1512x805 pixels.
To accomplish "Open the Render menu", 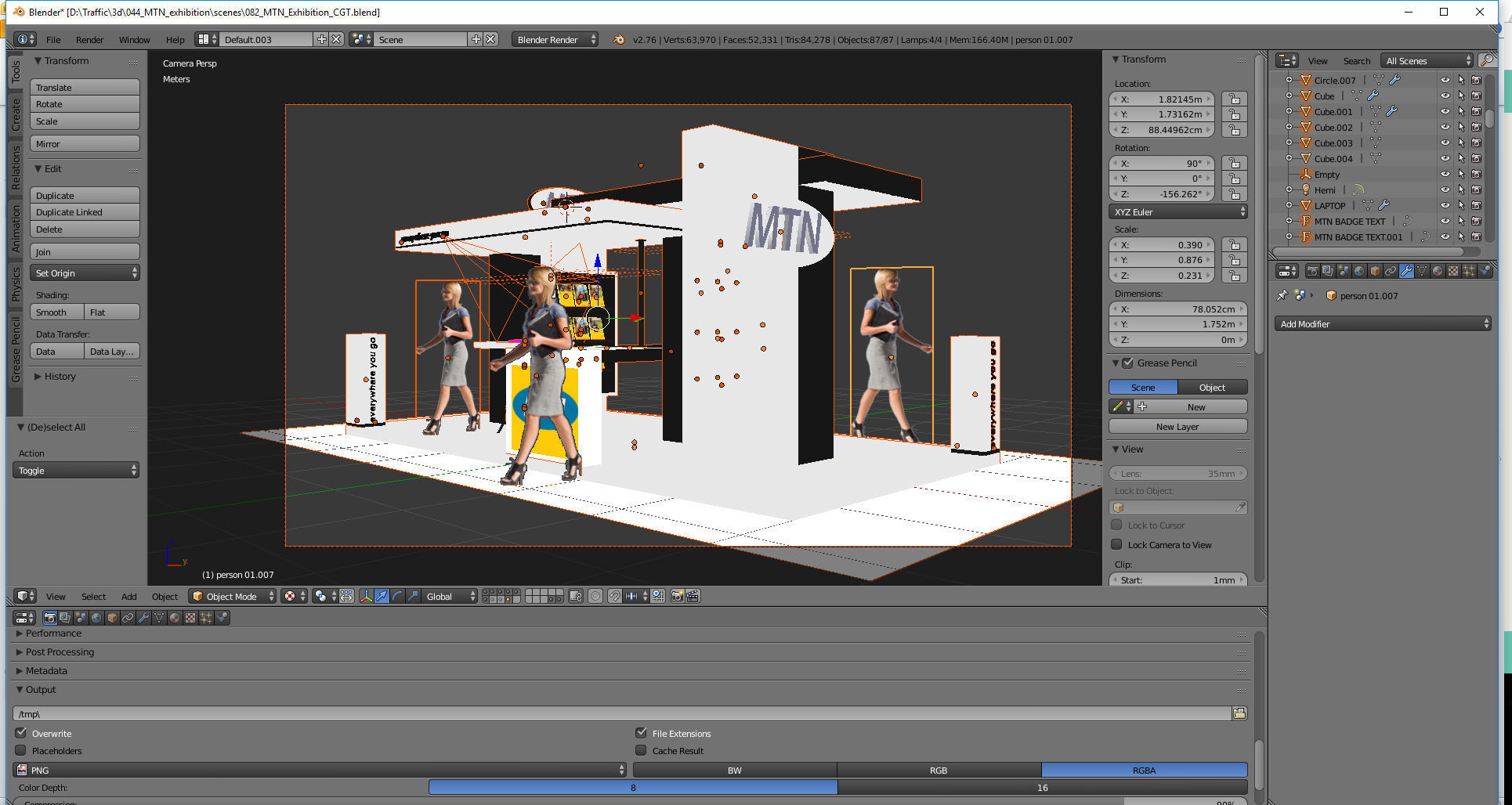I will tap(89, 39).
